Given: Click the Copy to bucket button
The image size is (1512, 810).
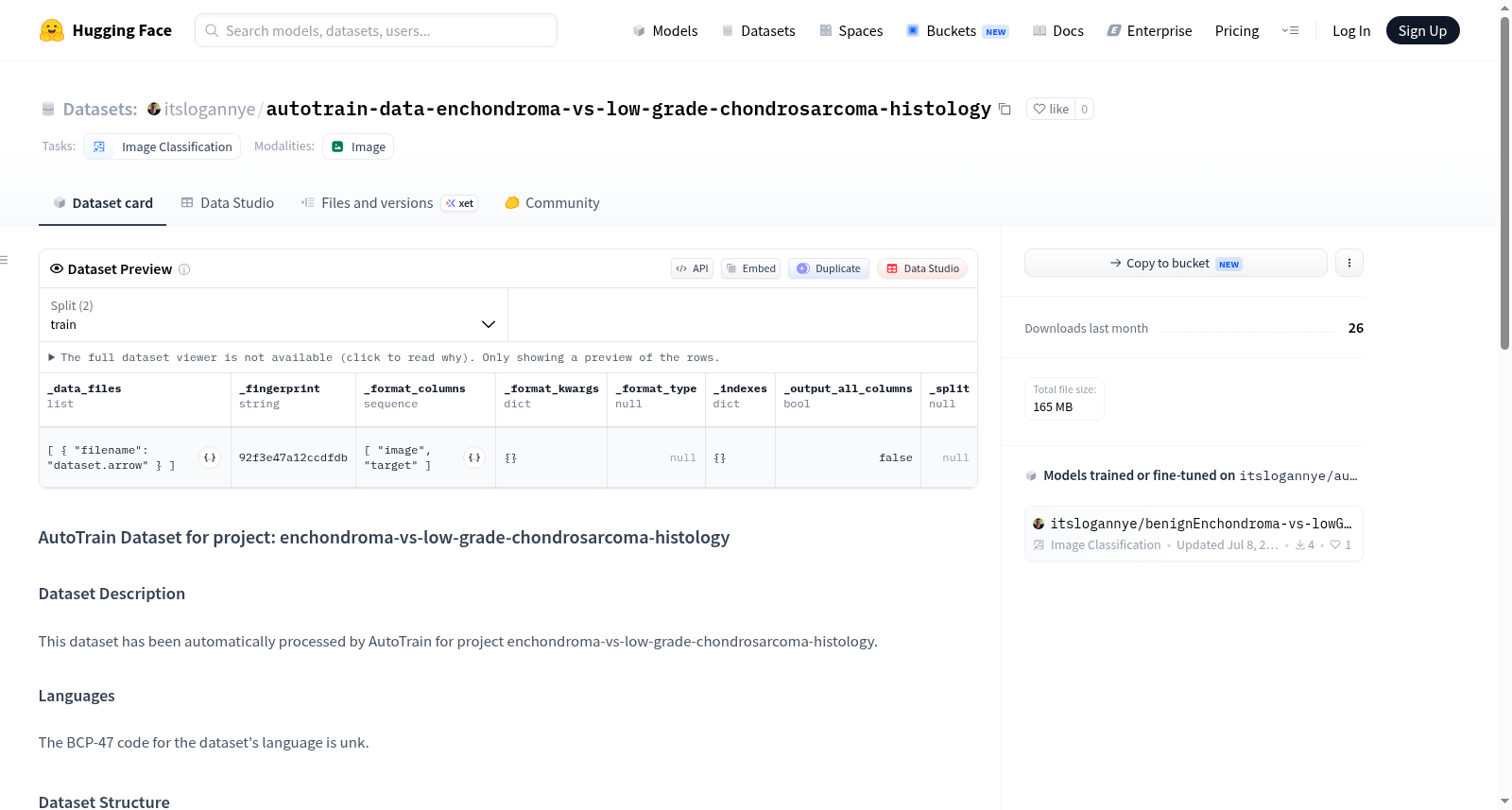Looking at the screenshot, I should coord(1176,263).
